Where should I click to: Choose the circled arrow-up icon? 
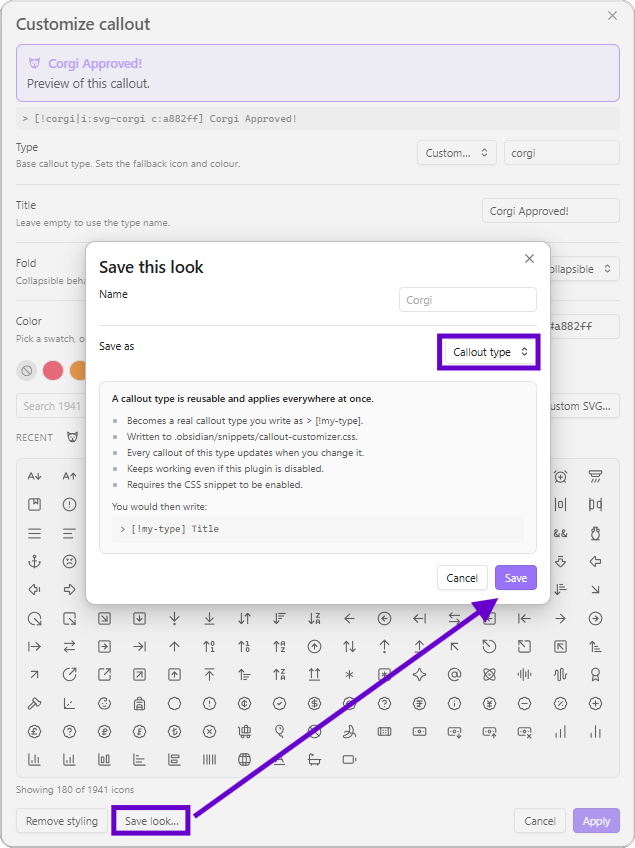point(314,646)
